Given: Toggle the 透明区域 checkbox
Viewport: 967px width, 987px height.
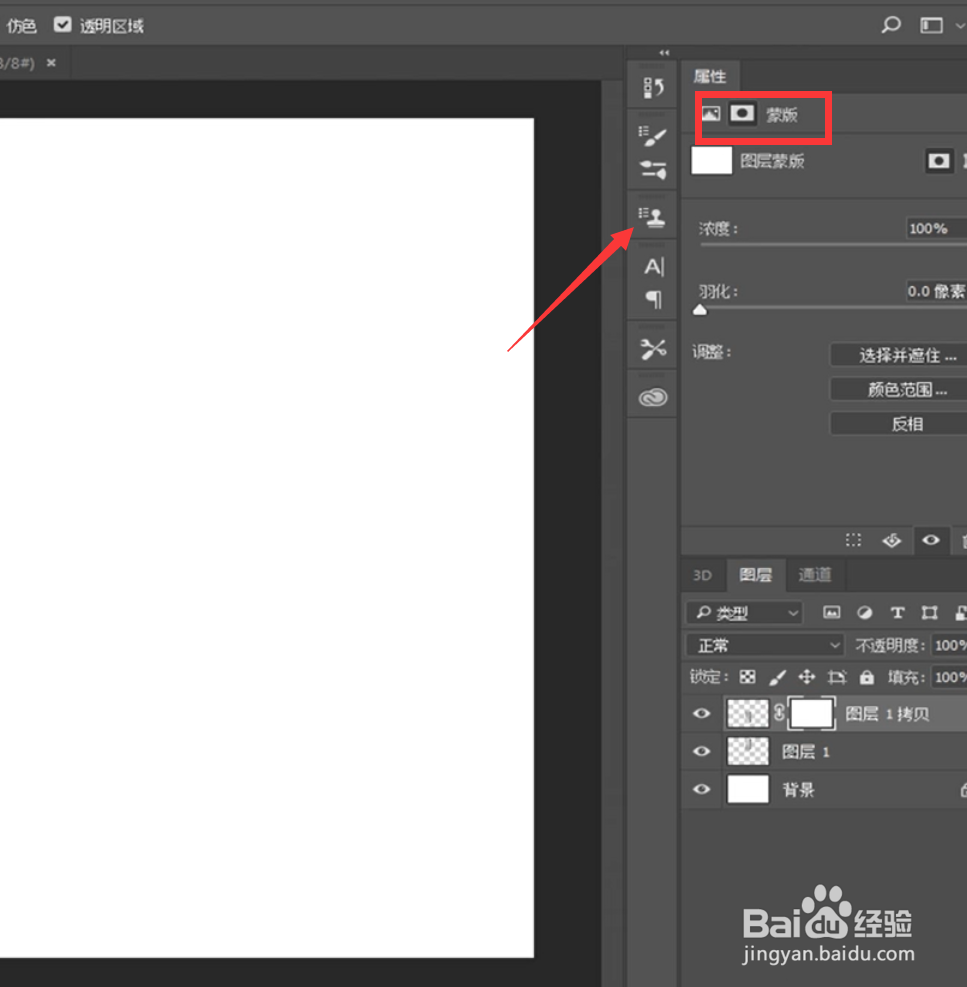Looking at the screenshot, I should tap(62, 25).
